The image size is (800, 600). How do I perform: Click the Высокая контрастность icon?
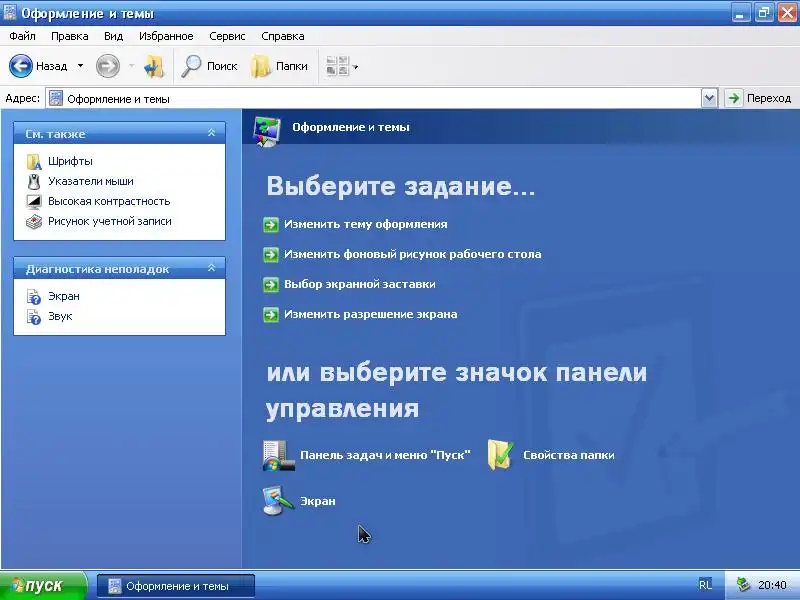(34, 202)
